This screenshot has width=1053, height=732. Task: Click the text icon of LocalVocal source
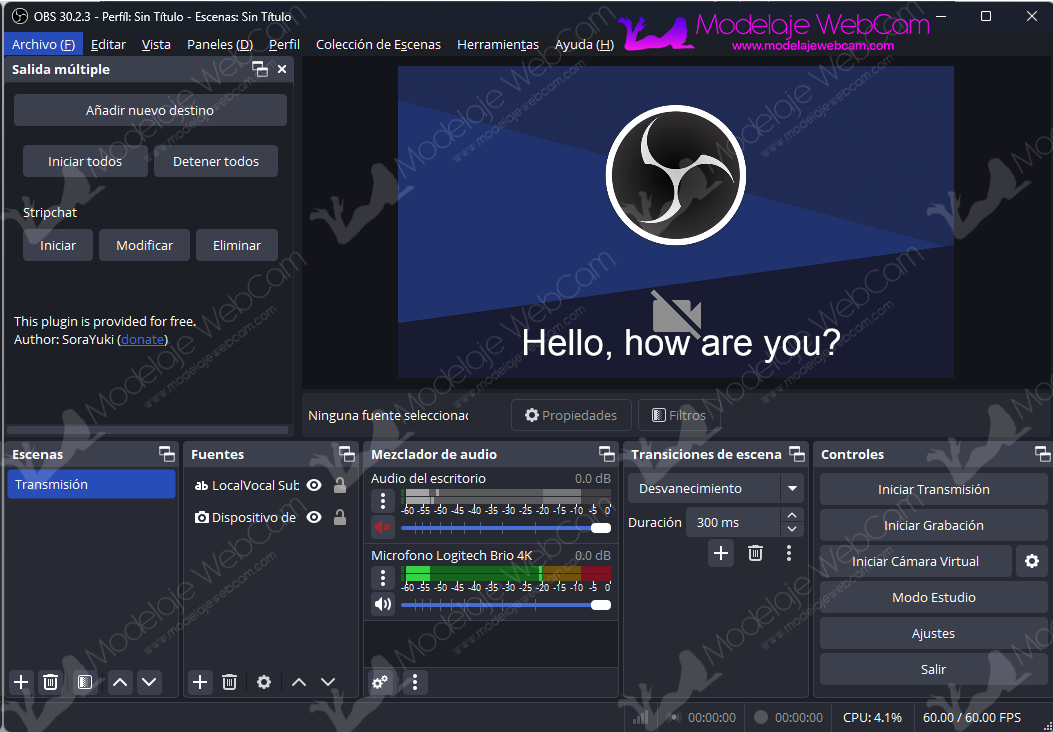[201, 486]
